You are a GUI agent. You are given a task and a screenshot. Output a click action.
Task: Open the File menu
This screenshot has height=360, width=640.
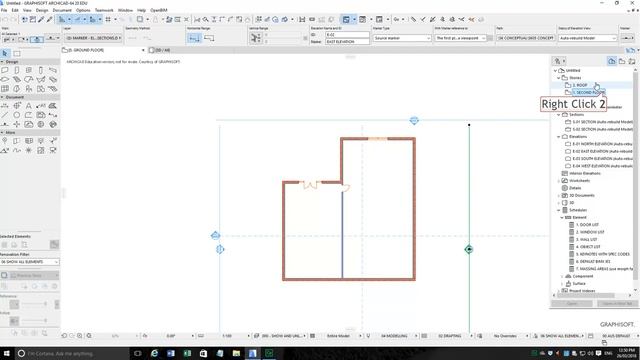point(4,10)
